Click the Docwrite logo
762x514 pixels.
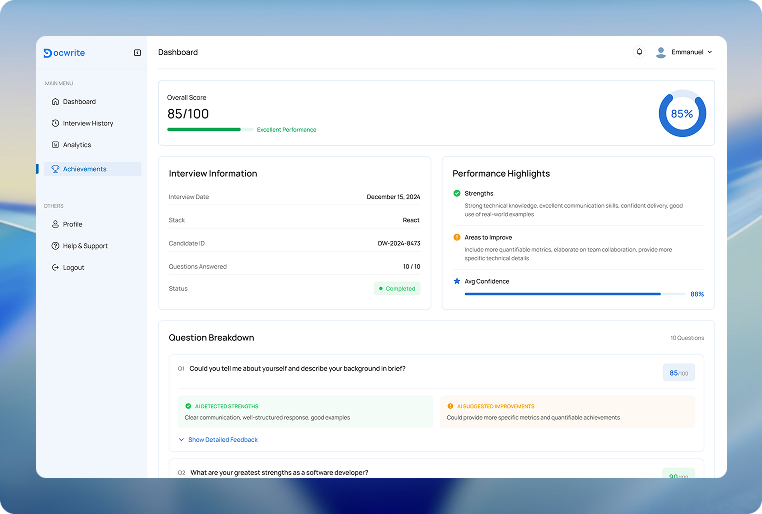pos(64,53)
